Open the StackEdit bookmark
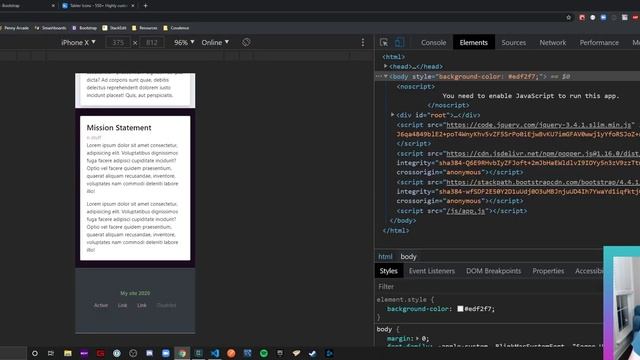 coord(114,28)
